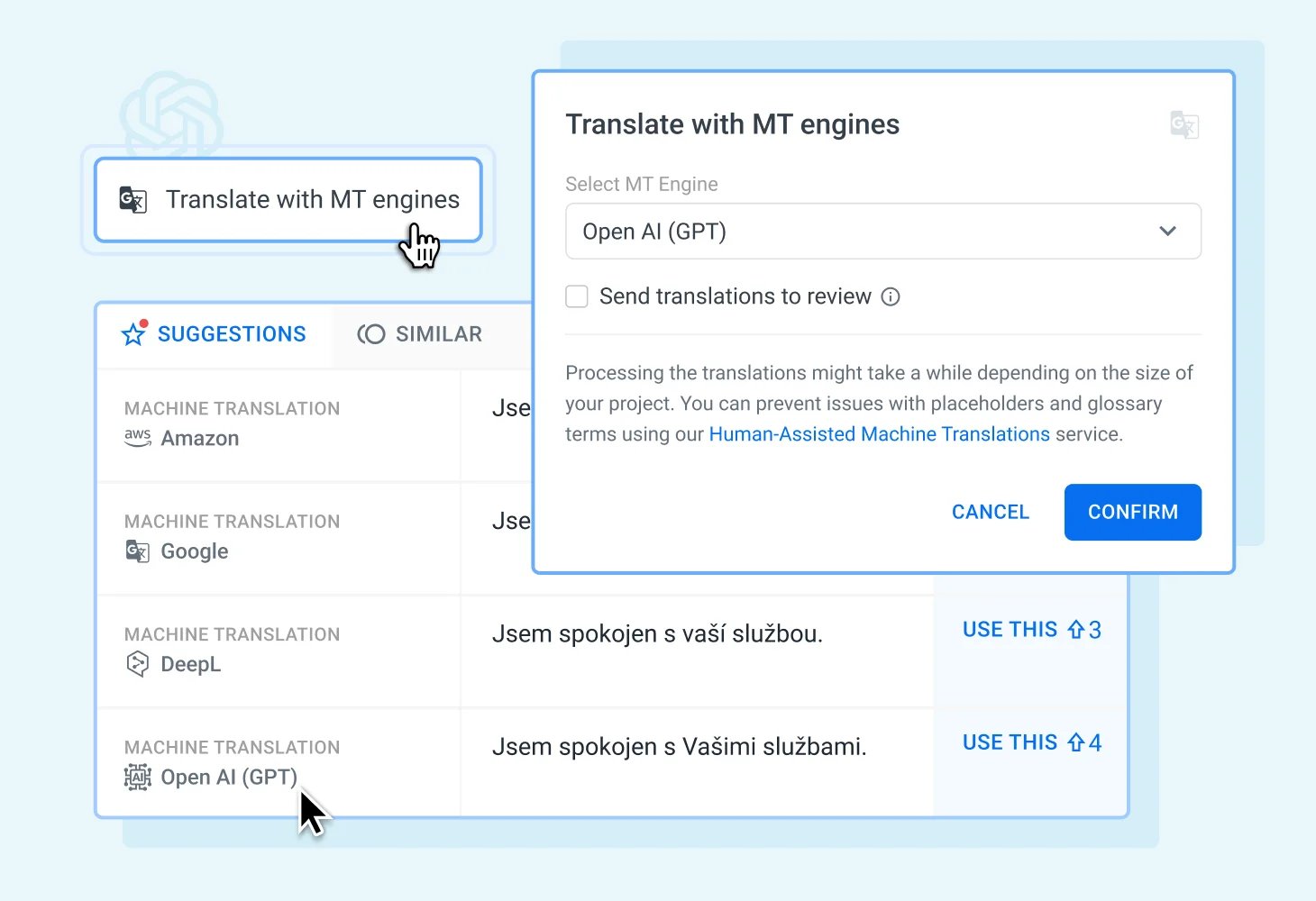Switch to the SIMILAR tab
Viewport: 1316px width, 901px height.
coord(420,334)
